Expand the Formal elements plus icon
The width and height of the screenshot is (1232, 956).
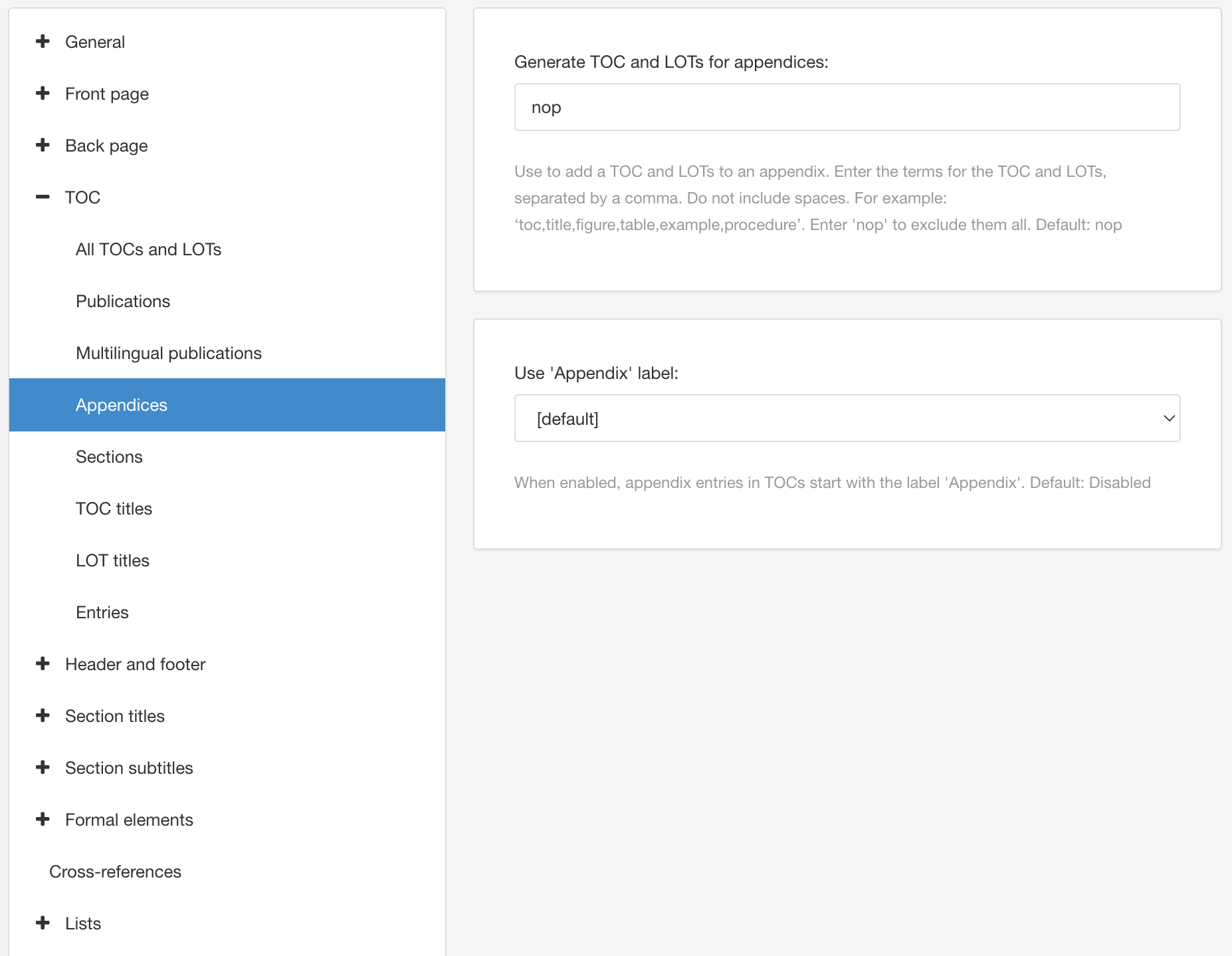[43, 819]
